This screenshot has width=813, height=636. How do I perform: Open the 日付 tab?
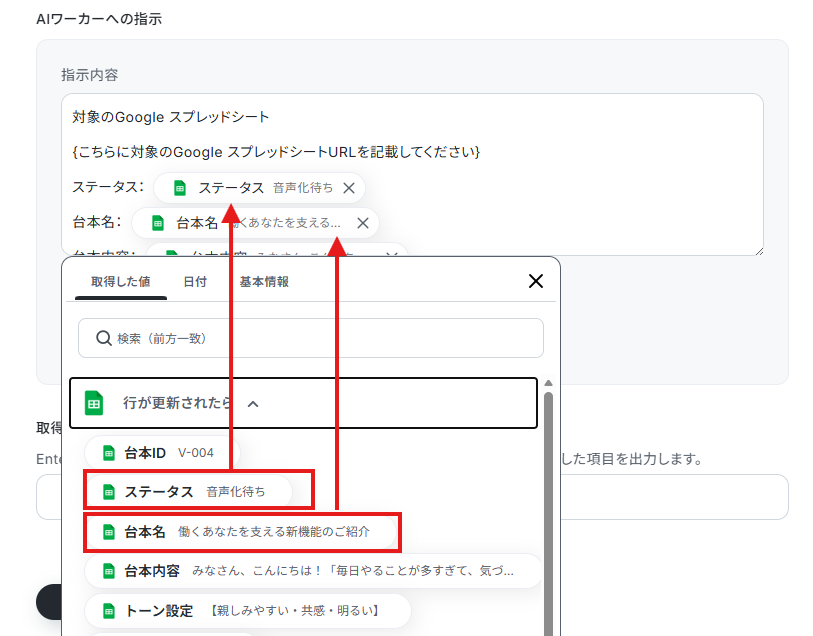195,282
